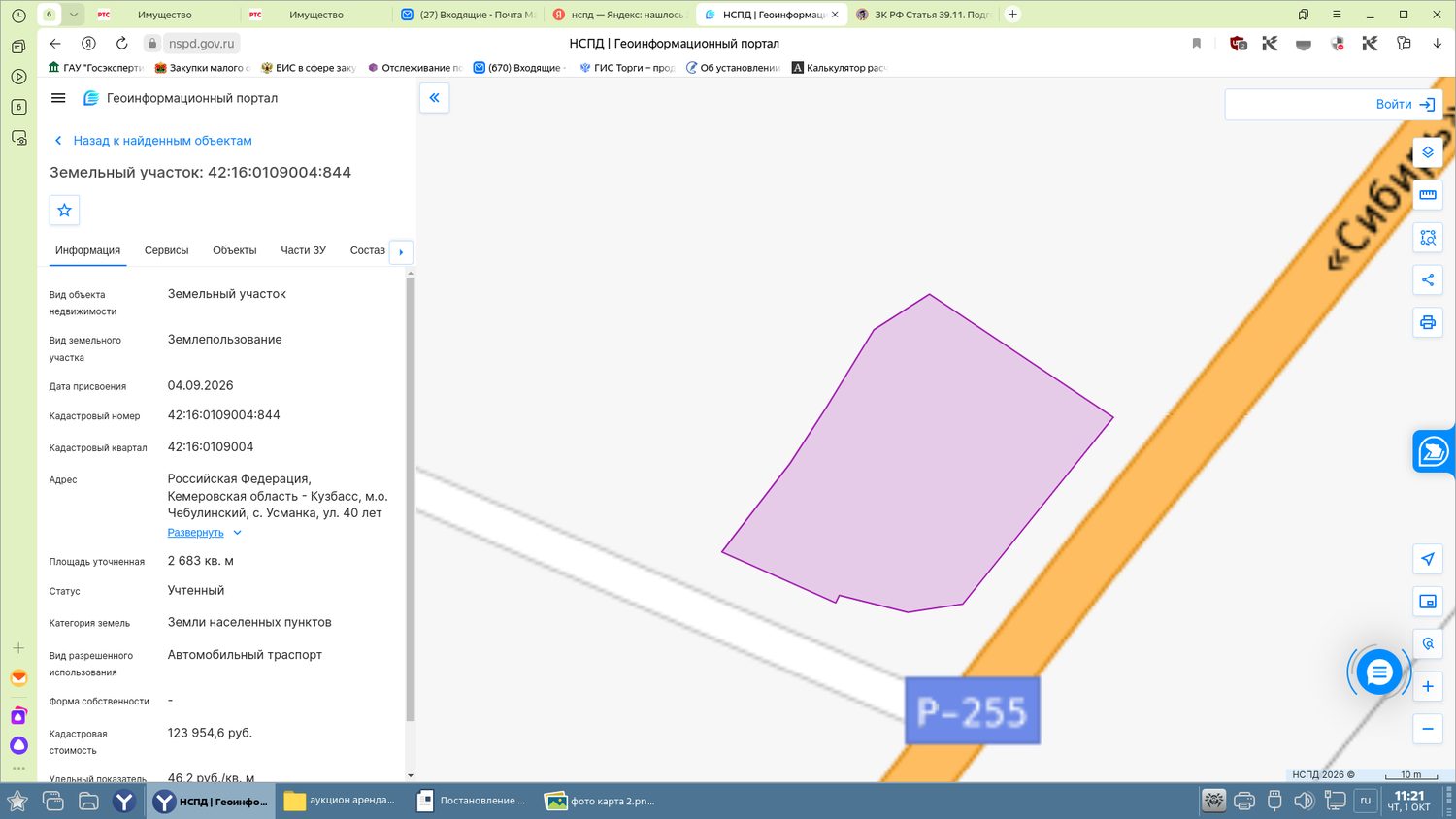Image resolution: width=1456 pixels, height=819 pixels.
Task: Select the ruler measurement tool
Action: pos(1428,195)
